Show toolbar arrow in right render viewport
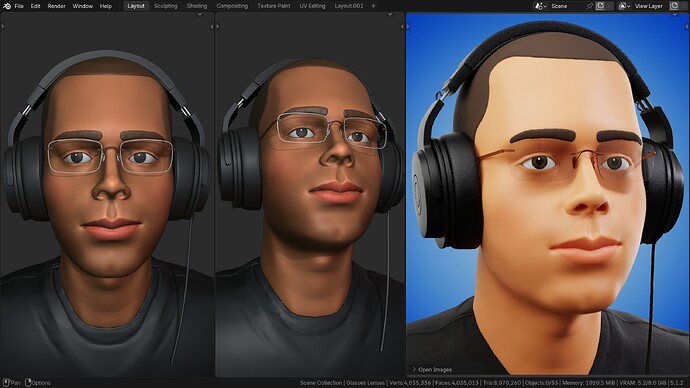Viewport: 690px width, 388px height. pyautogui.click(x=408, y=26)
